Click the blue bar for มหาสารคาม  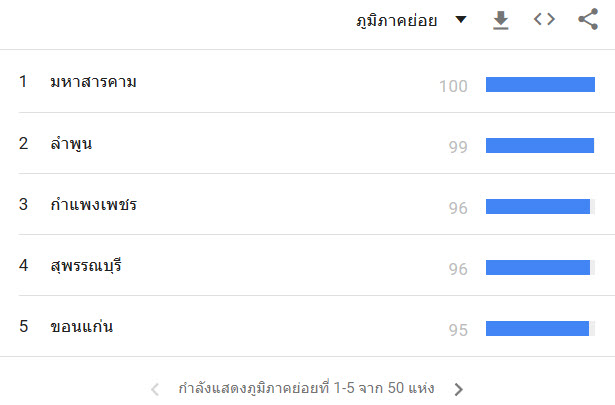[540, 84]
